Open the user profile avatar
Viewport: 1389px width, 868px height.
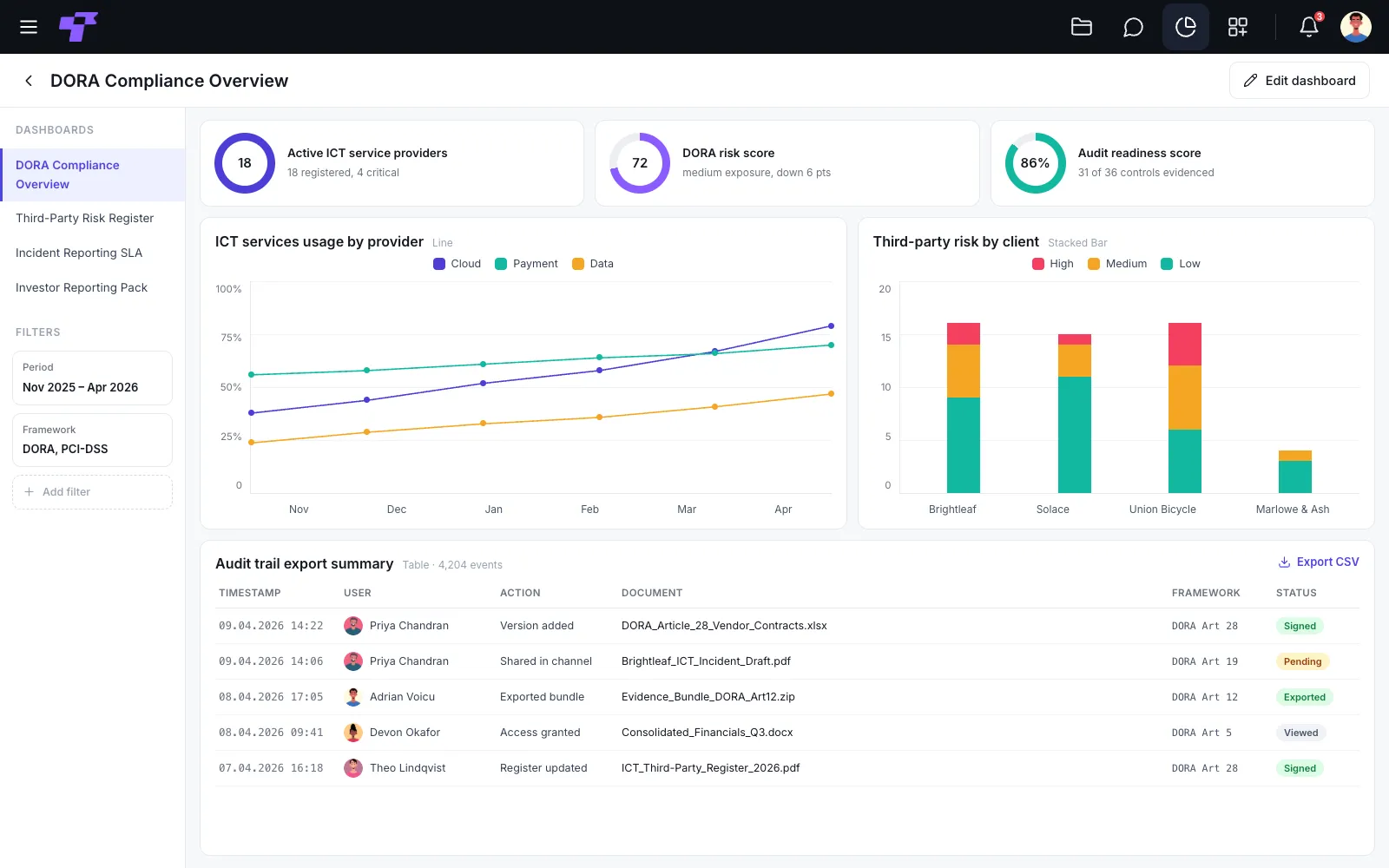pyautogui.click(x=1356, y=27)
